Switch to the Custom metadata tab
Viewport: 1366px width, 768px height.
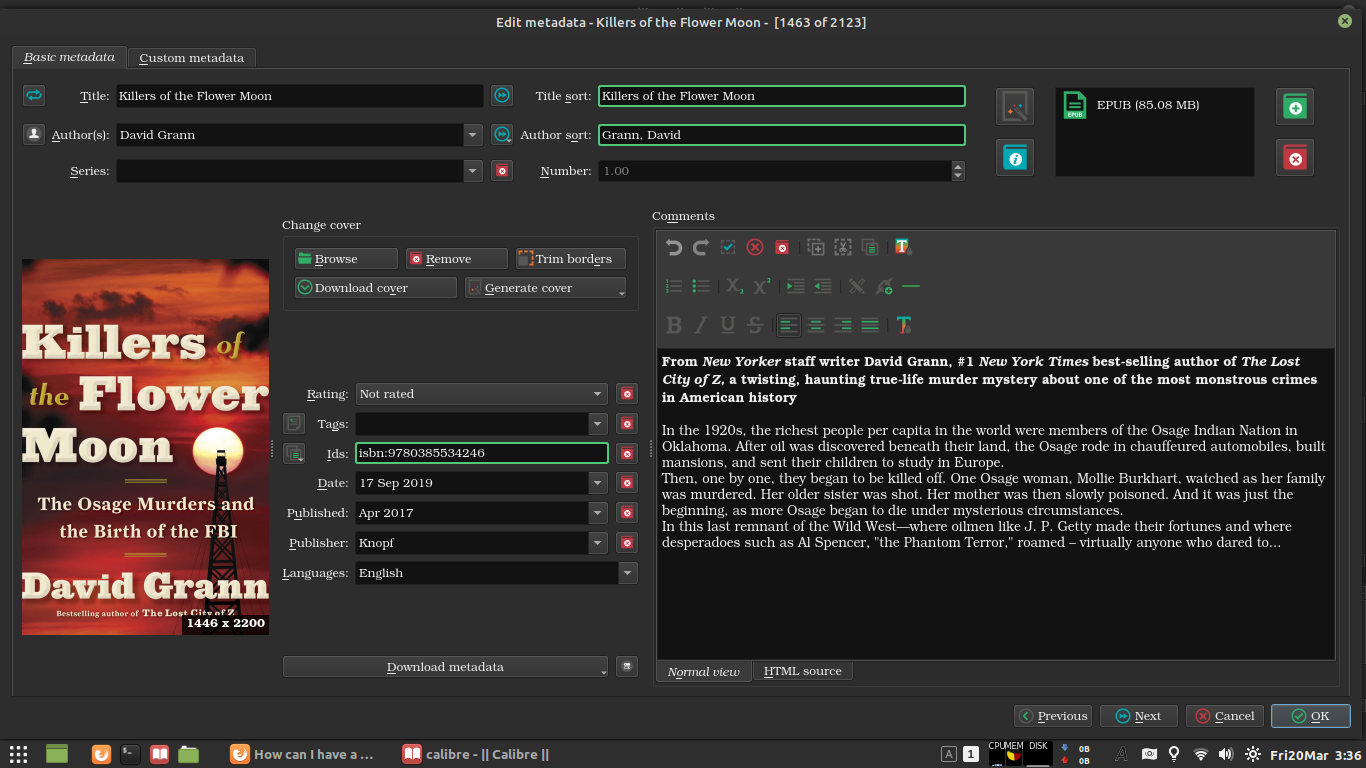click(191, 58)
